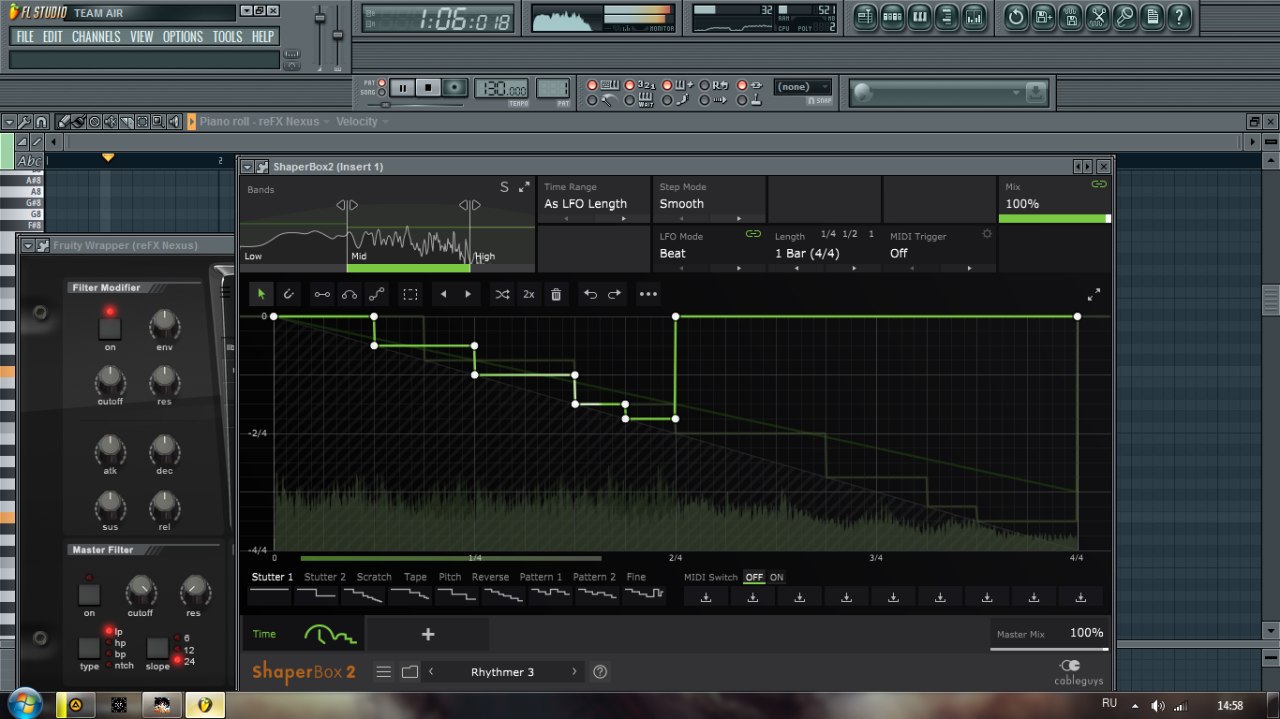The height and width of the screenshot is (719, 1280).
Task: Undo the last ShaperBox edit
Action: pos(590,294)
